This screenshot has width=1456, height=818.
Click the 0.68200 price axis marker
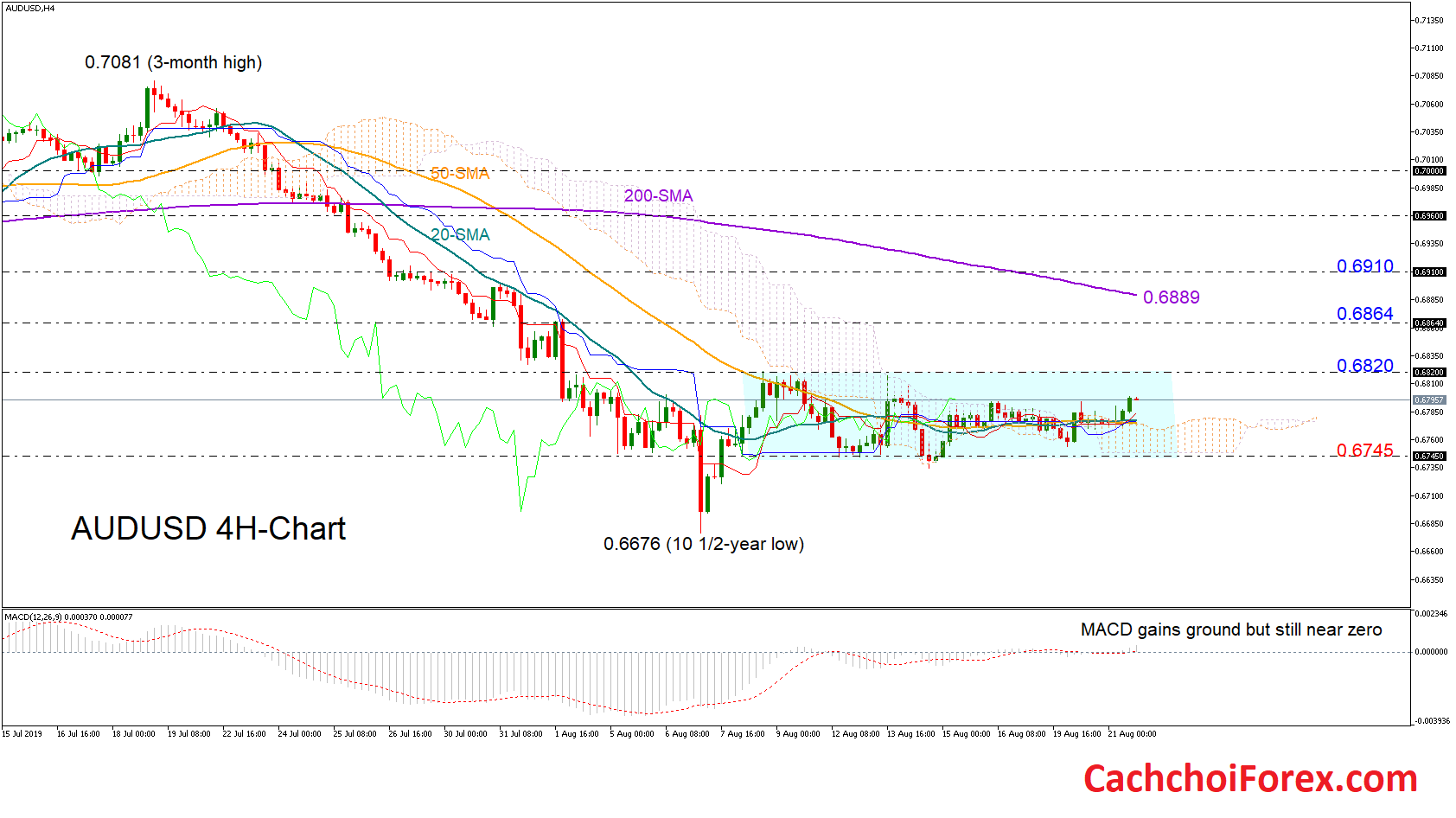click(x=1429, y=373)
